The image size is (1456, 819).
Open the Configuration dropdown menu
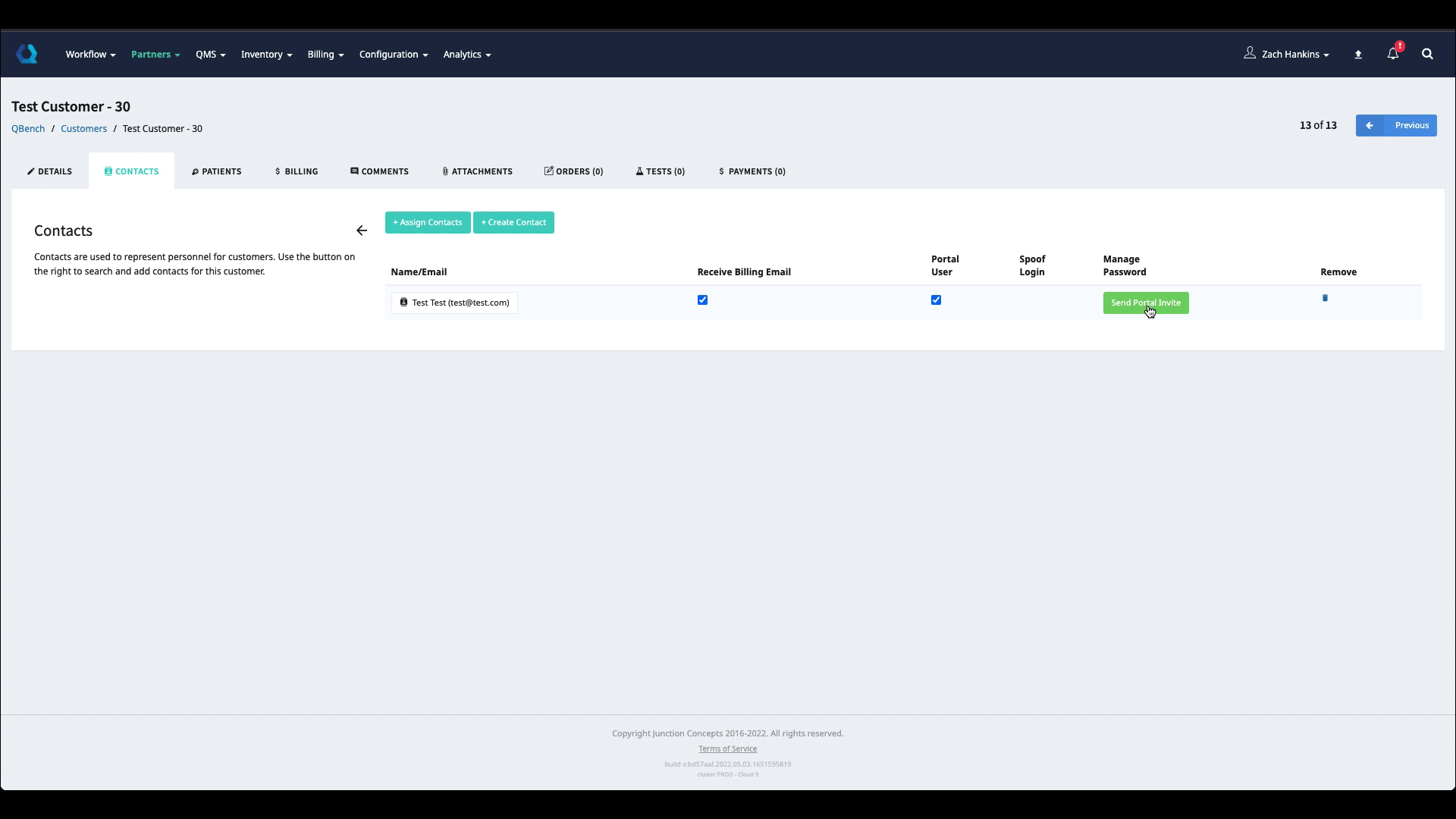pos(393,55)
